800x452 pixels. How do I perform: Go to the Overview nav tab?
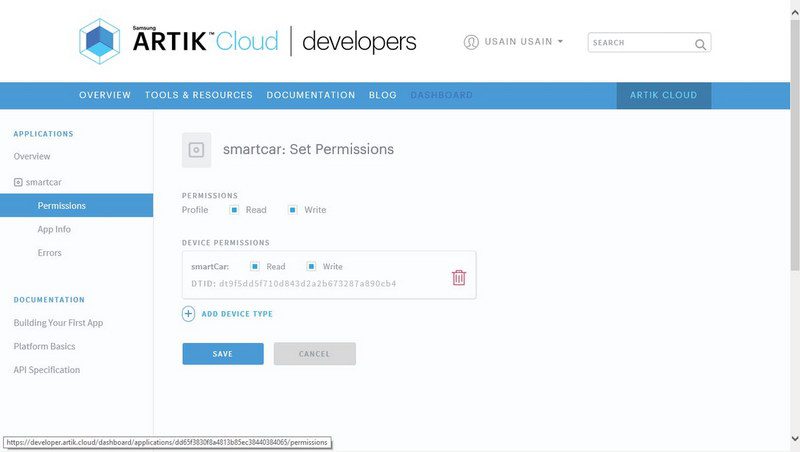click(105, 95)
